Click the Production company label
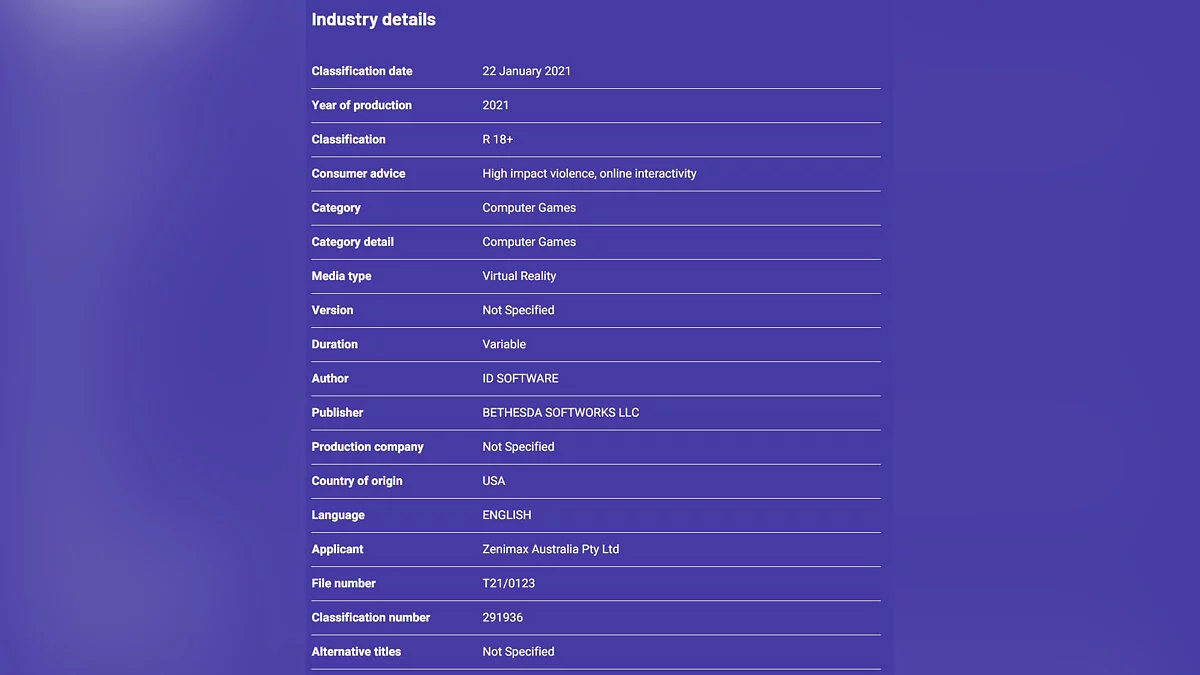The image size is (1200, 675). coord(367,447)
